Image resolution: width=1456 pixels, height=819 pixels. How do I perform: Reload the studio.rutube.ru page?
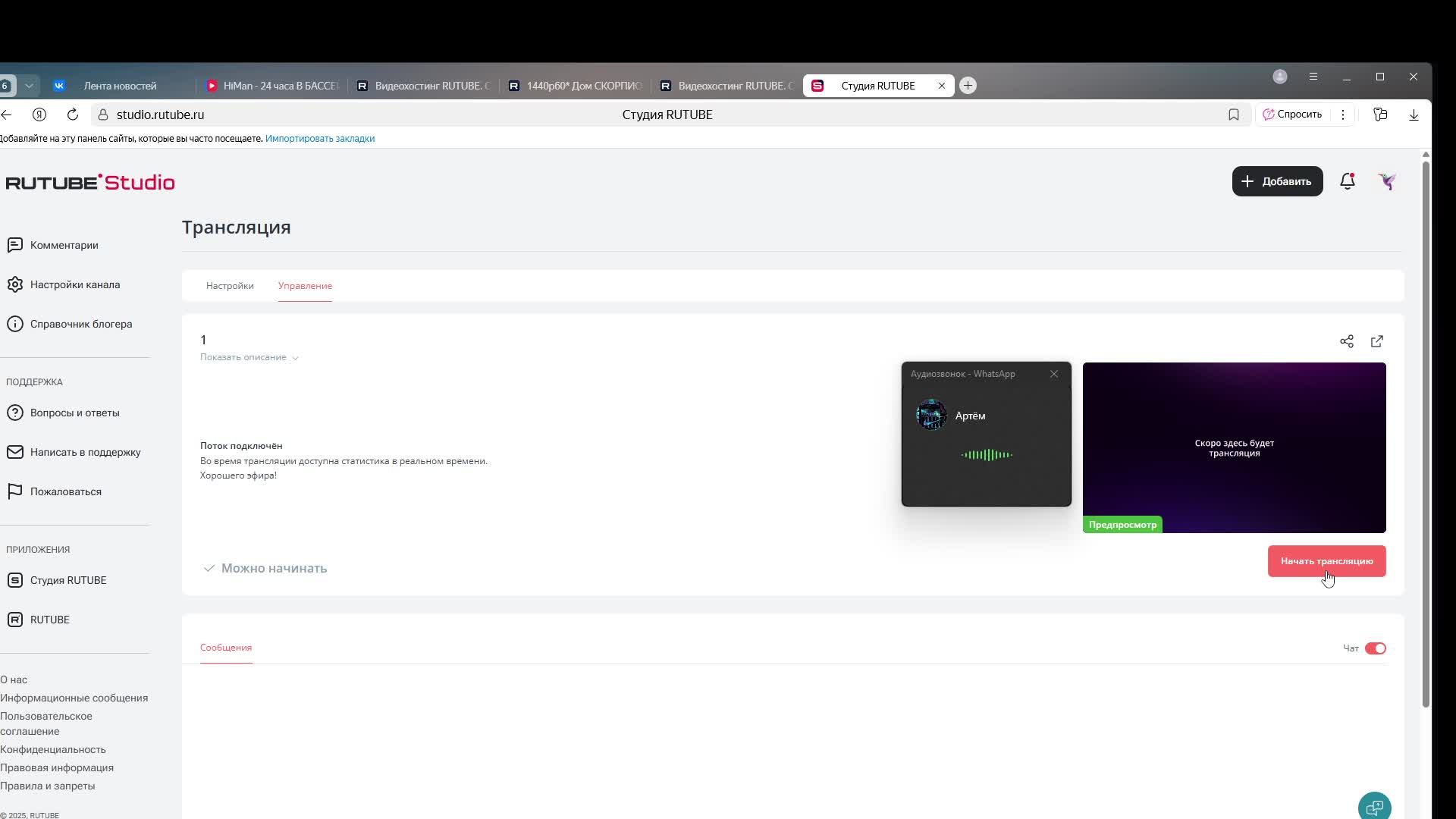point(73,115)
